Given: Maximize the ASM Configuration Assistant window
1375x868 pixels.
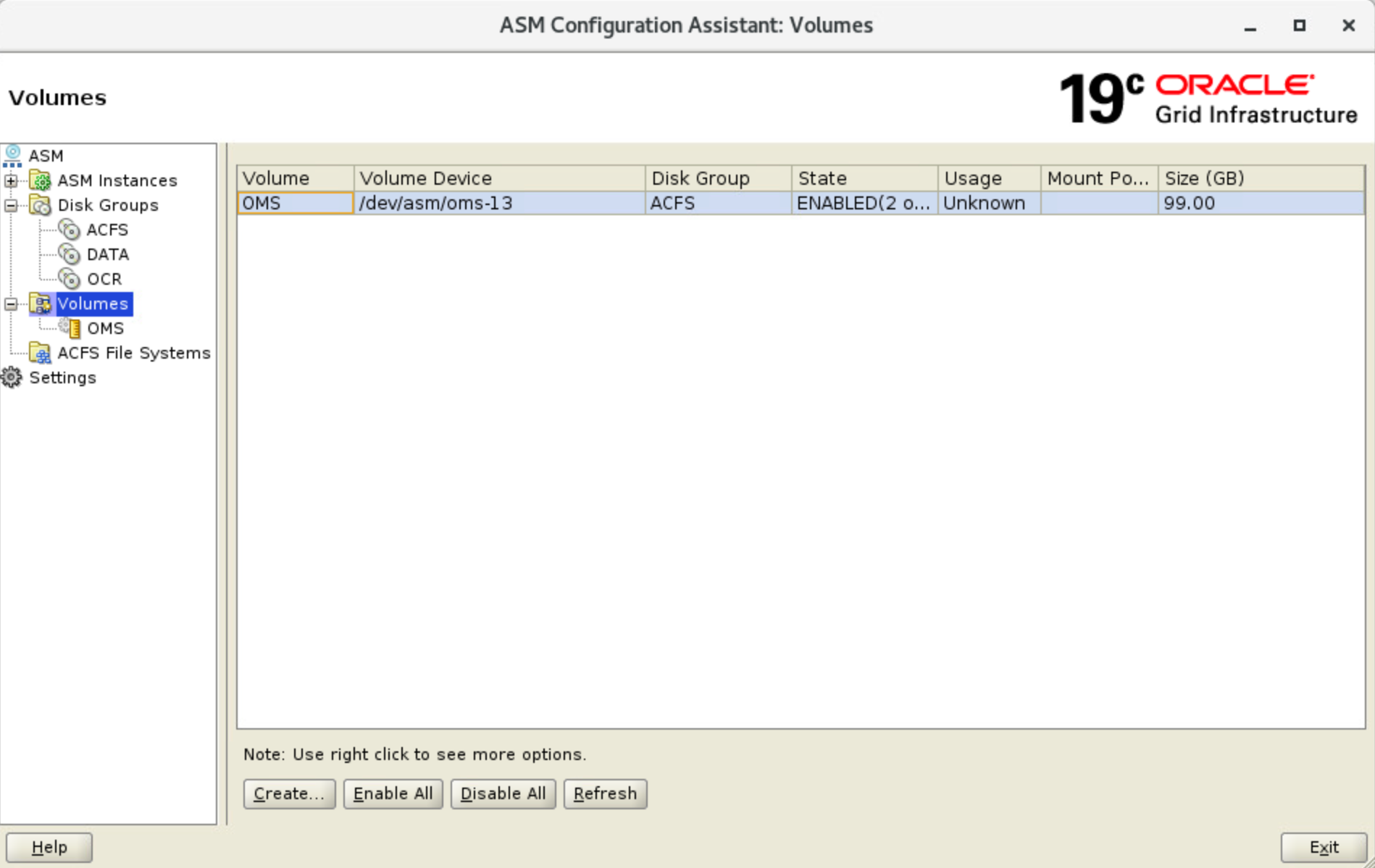Looking at the screenshot, I should pyautogui.click(x=1300, y=25).
